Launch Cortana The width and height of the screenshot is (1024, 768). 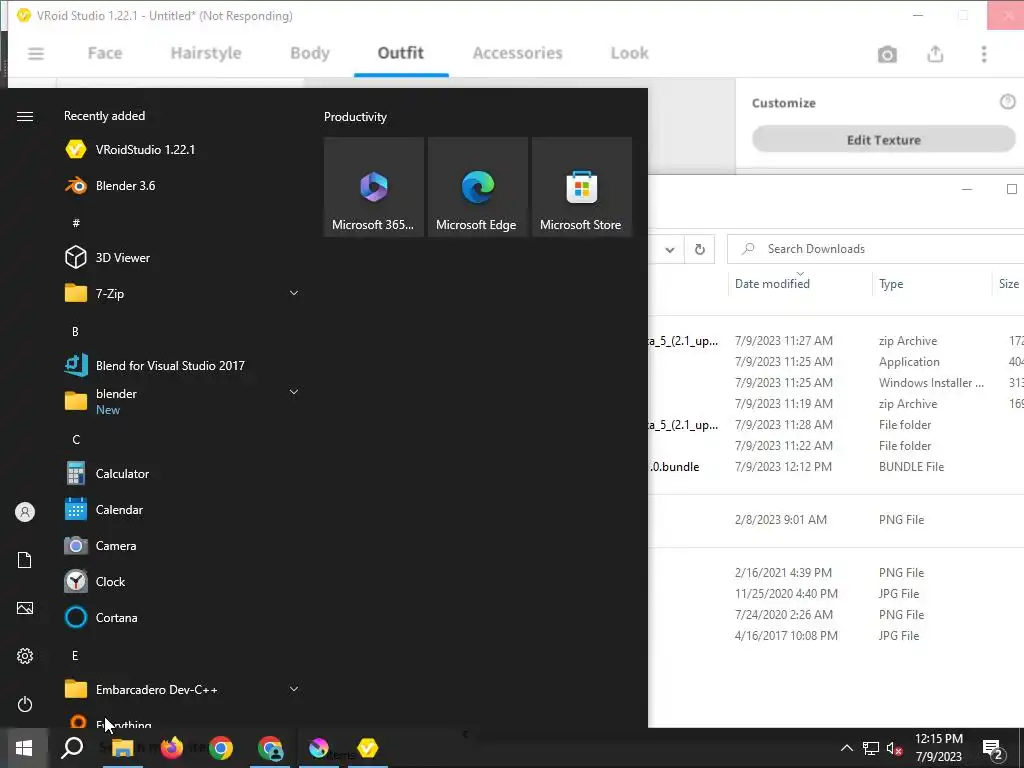click(182, 617)
